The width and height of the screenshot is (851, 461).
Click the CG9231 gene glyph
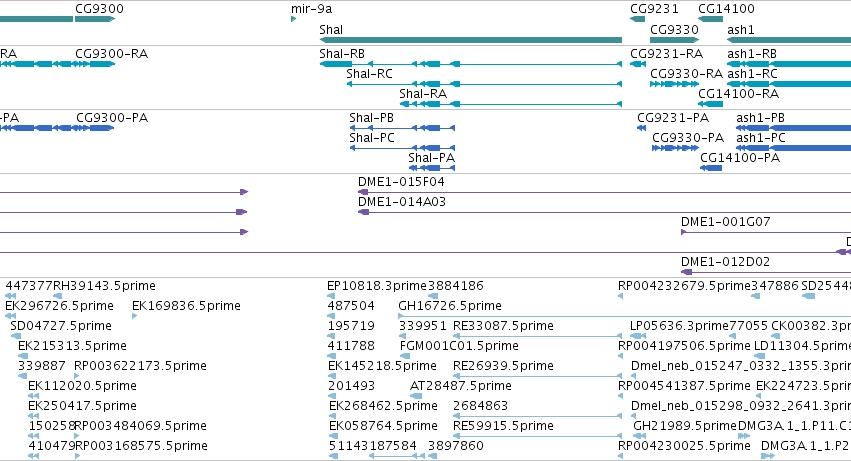click(638, 19)
